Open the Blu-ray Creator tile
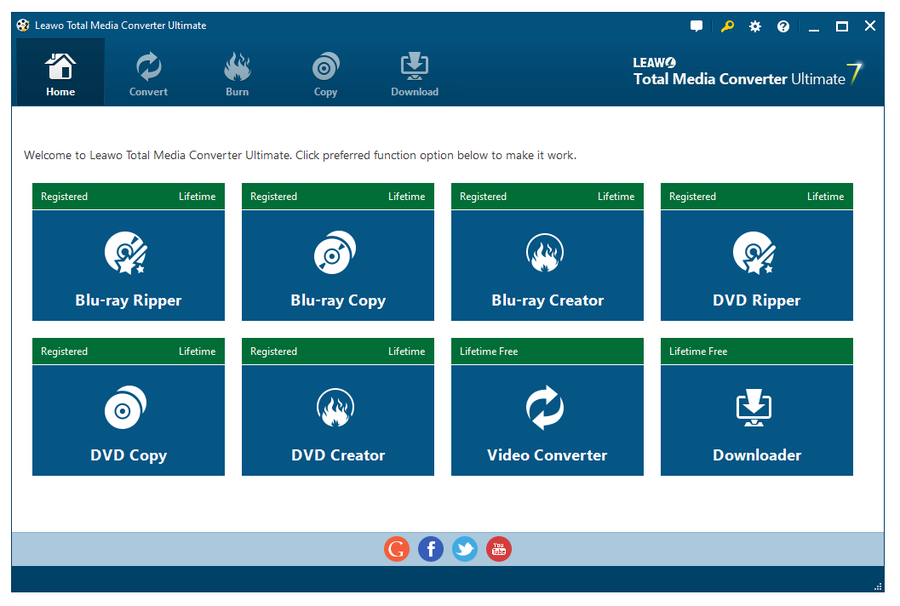The height and width of the screenshot is (606, 900). (547, 265)
